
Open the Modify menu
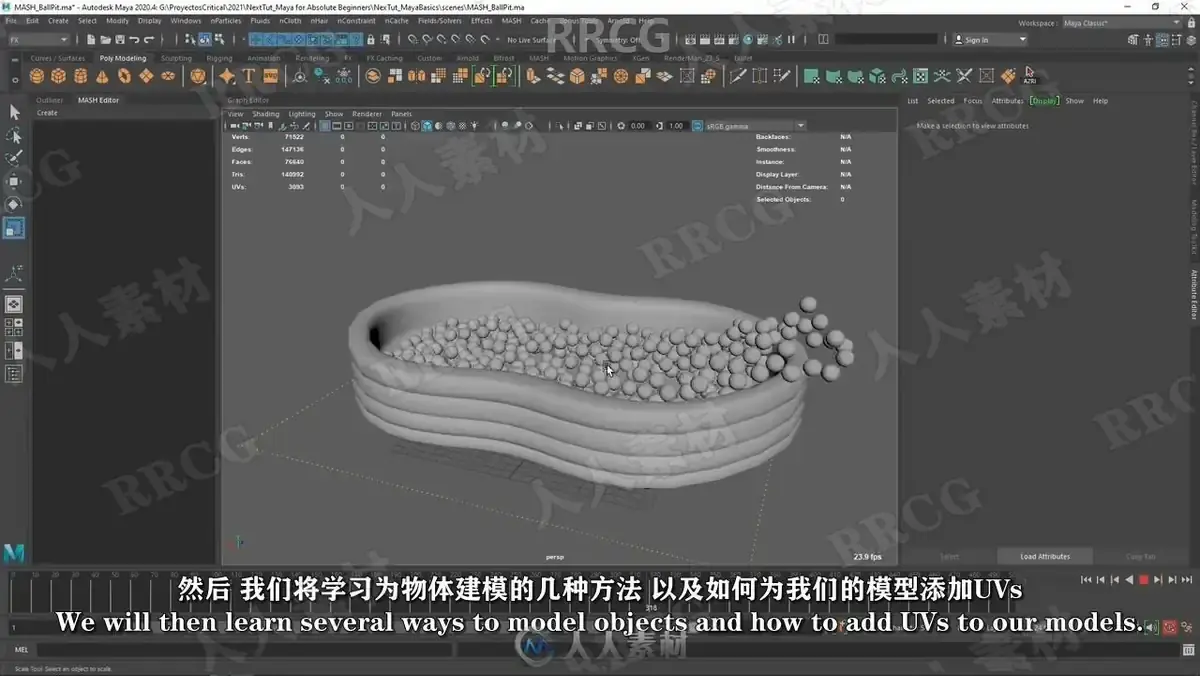(x=117, y=20)
